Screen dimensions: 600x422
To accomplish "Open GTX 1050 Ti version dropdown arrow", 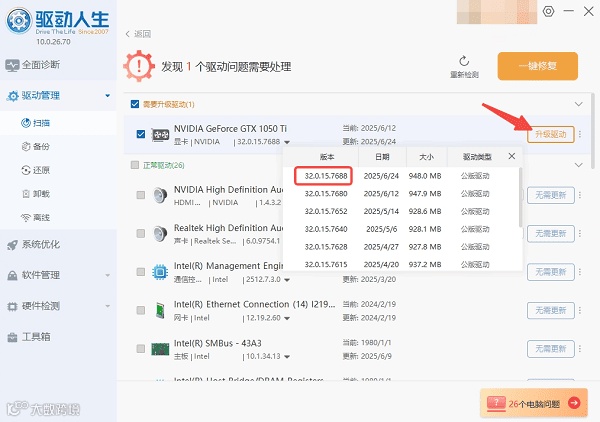I will coord(287,142).
